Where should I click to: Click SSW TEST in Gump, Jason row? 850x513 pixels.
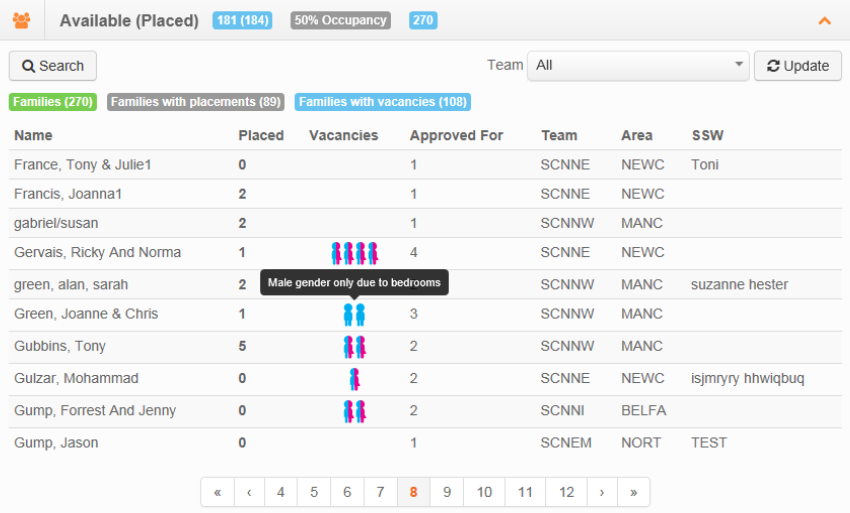point(709,443)
